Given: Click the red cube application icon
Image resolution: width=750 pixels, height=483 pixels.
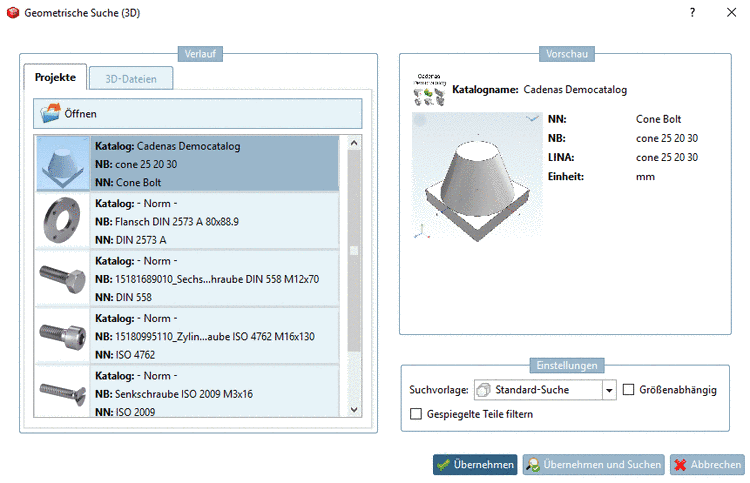Looking at the screenshot, I should pos(13,12).
